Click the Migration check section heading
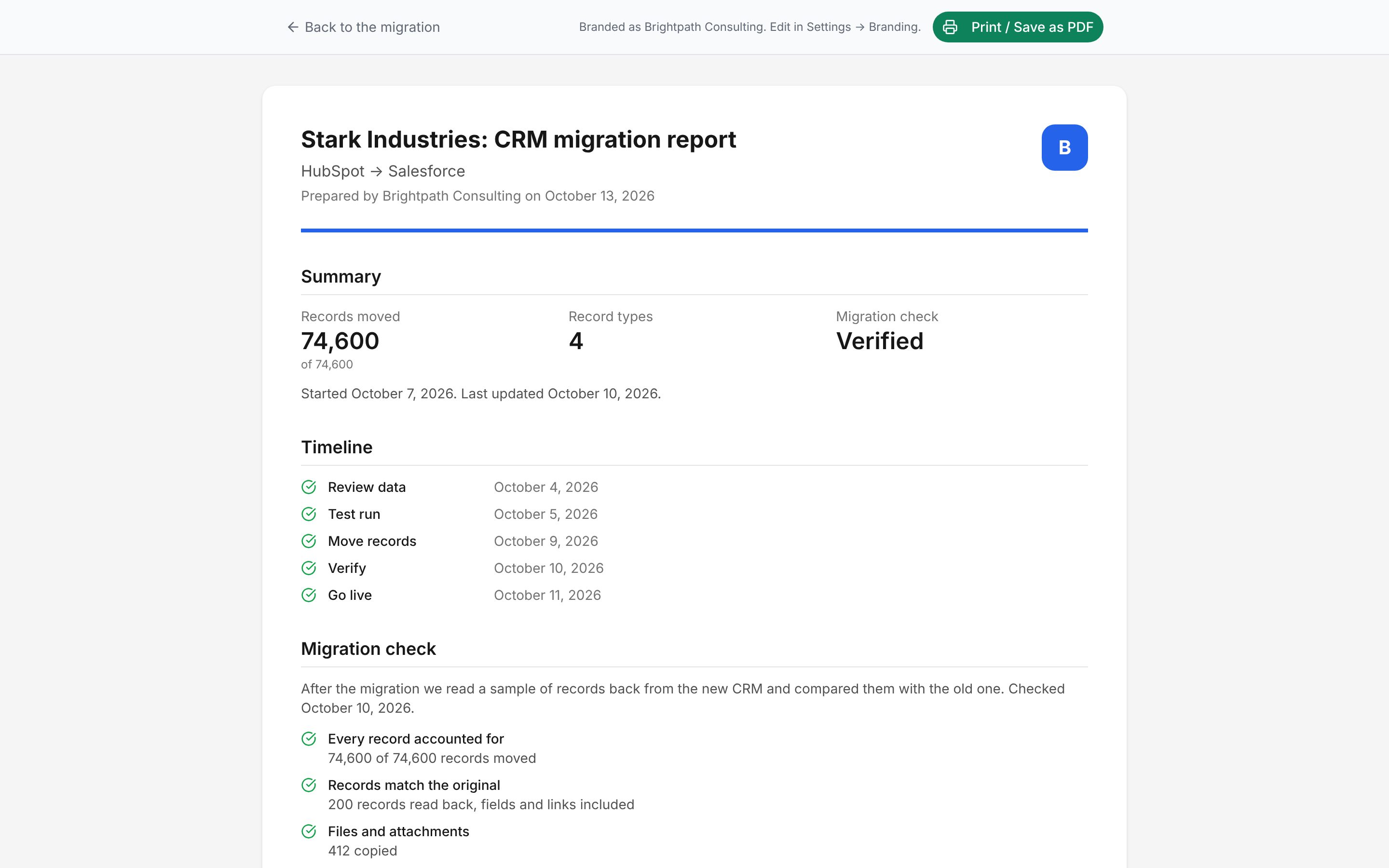The width and height of the screenshot is (1389, 868). 368,649
